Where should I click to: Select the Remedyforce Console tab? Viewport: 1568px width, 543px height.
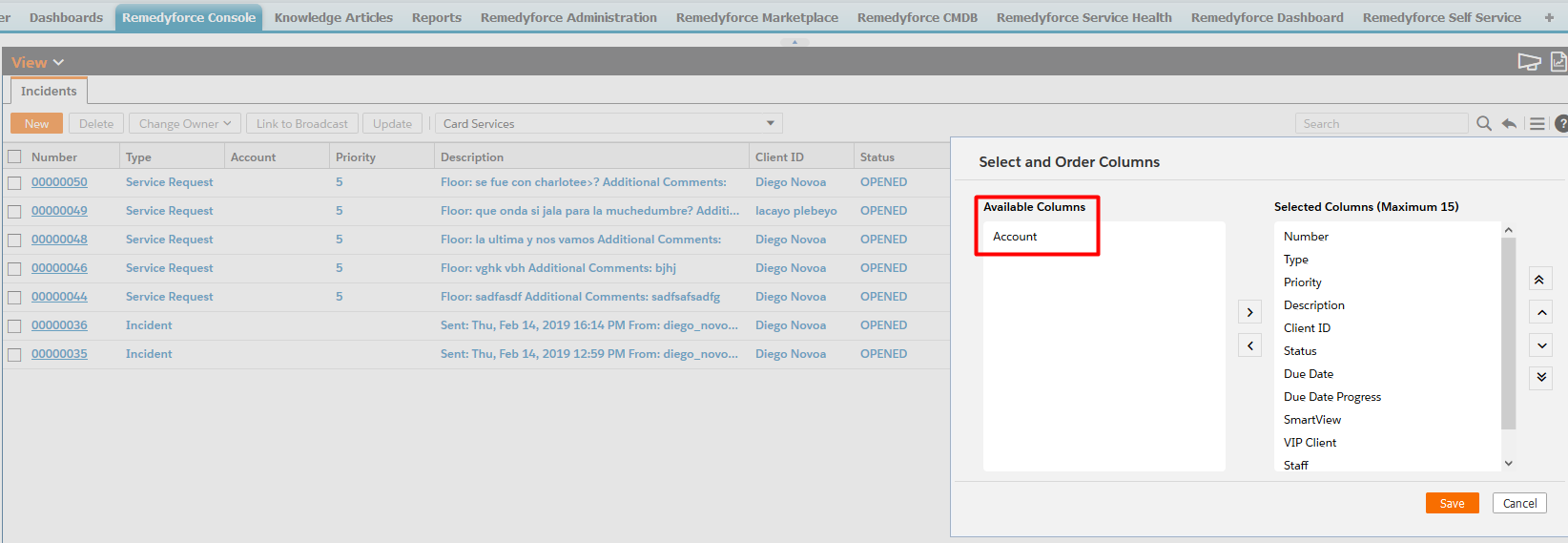189,17
